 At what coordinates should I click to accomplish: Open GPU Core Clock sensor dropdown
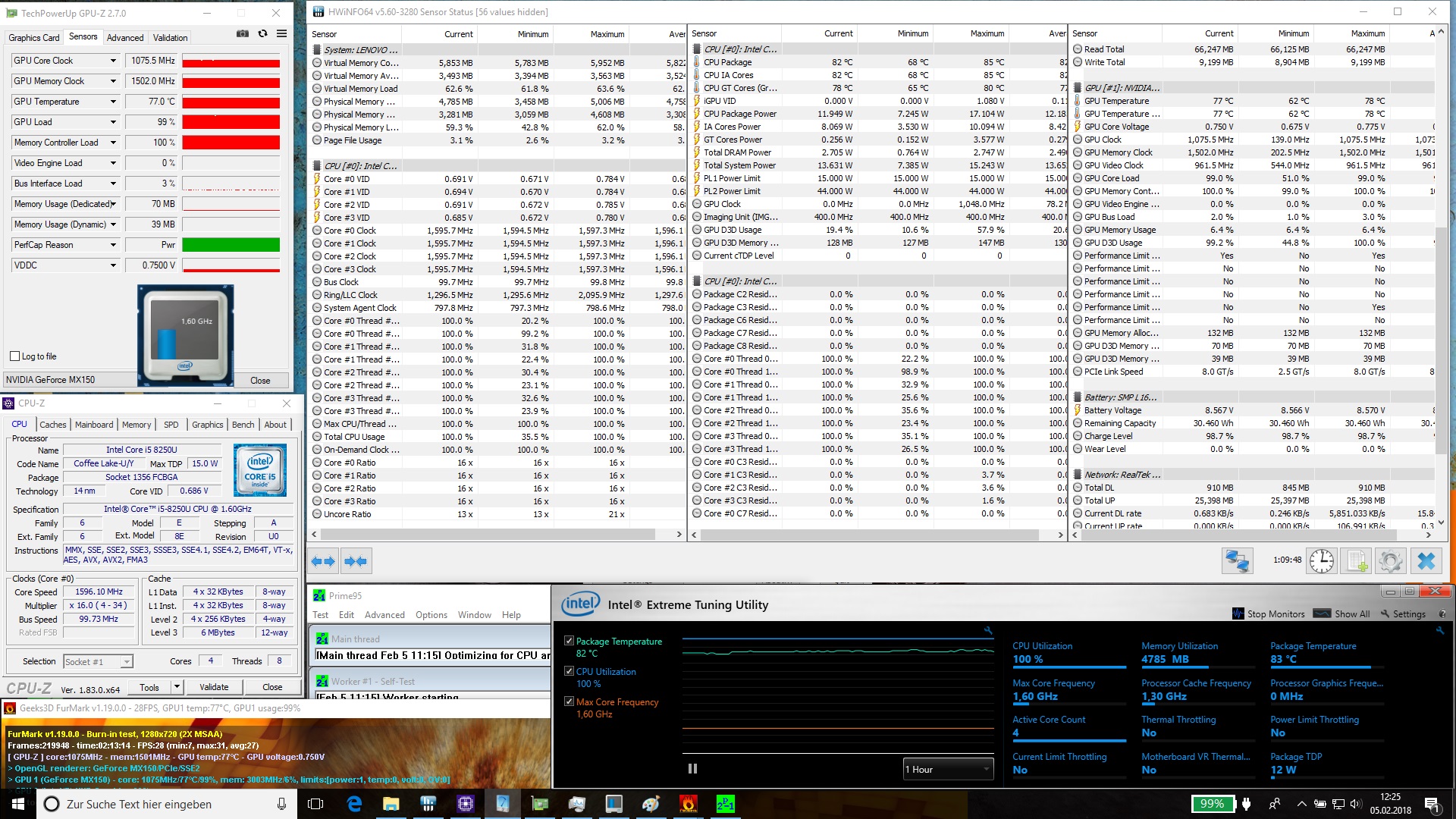pyautogui.click(x=113, y=61)
